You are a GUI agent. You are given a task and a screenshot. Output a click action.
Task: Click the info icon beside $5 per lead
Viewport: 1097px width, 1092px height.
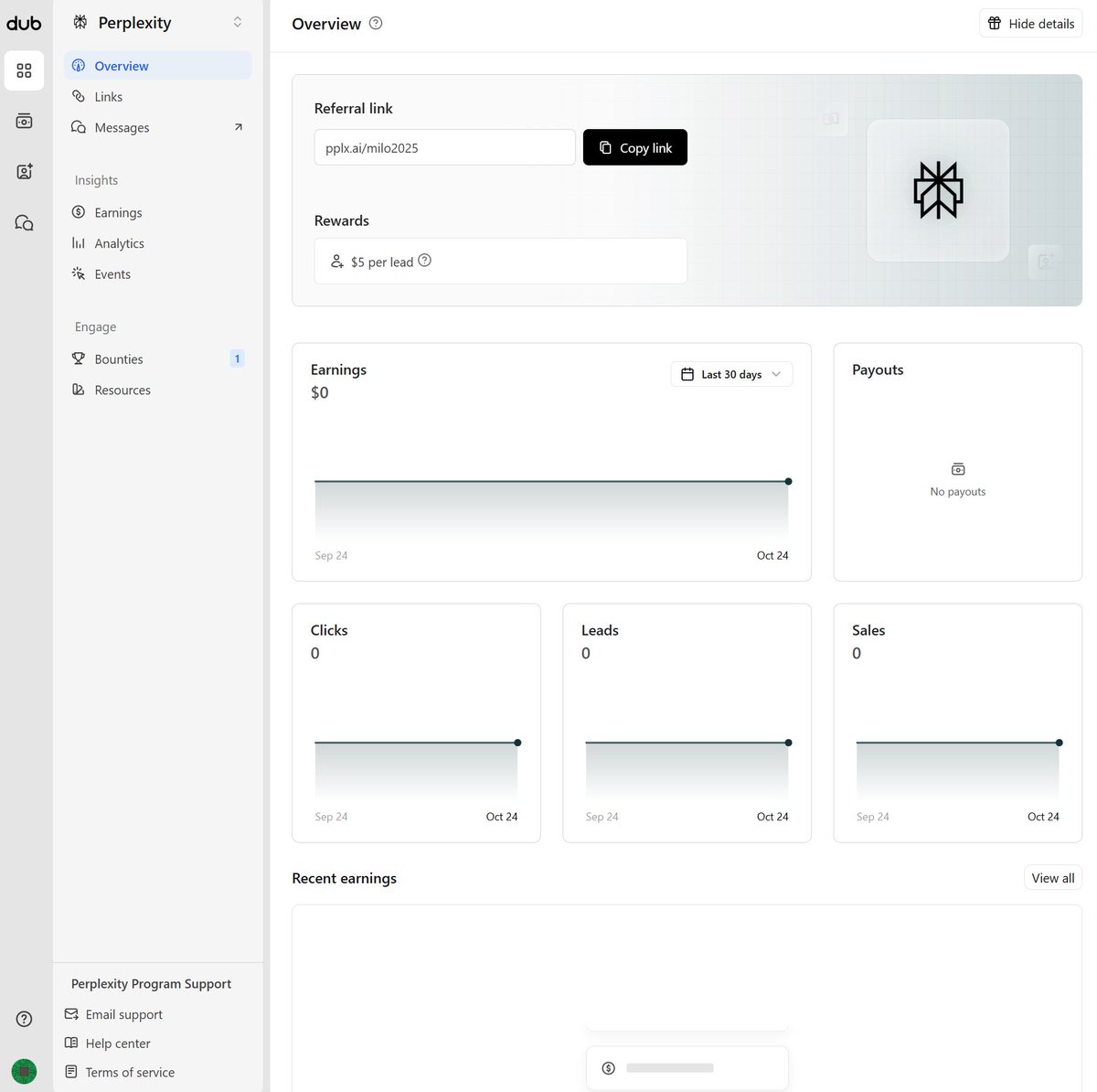424,261
